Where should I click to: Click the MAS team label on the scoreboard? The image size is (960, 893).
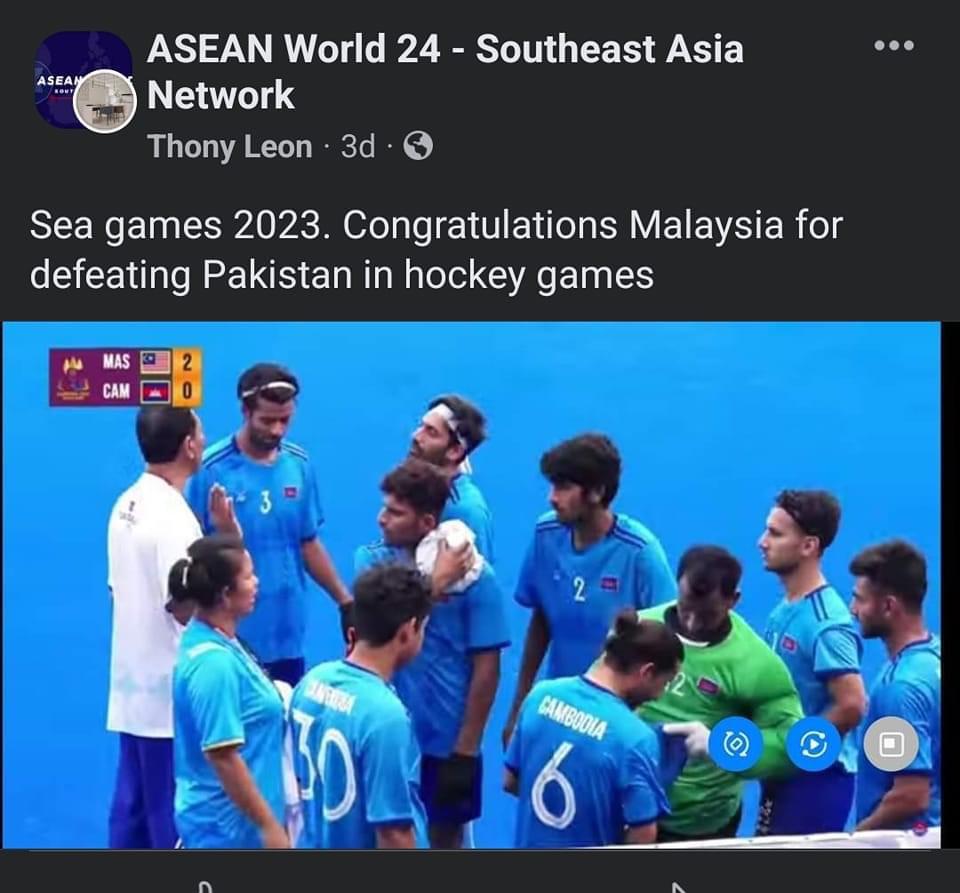point(116,362)
